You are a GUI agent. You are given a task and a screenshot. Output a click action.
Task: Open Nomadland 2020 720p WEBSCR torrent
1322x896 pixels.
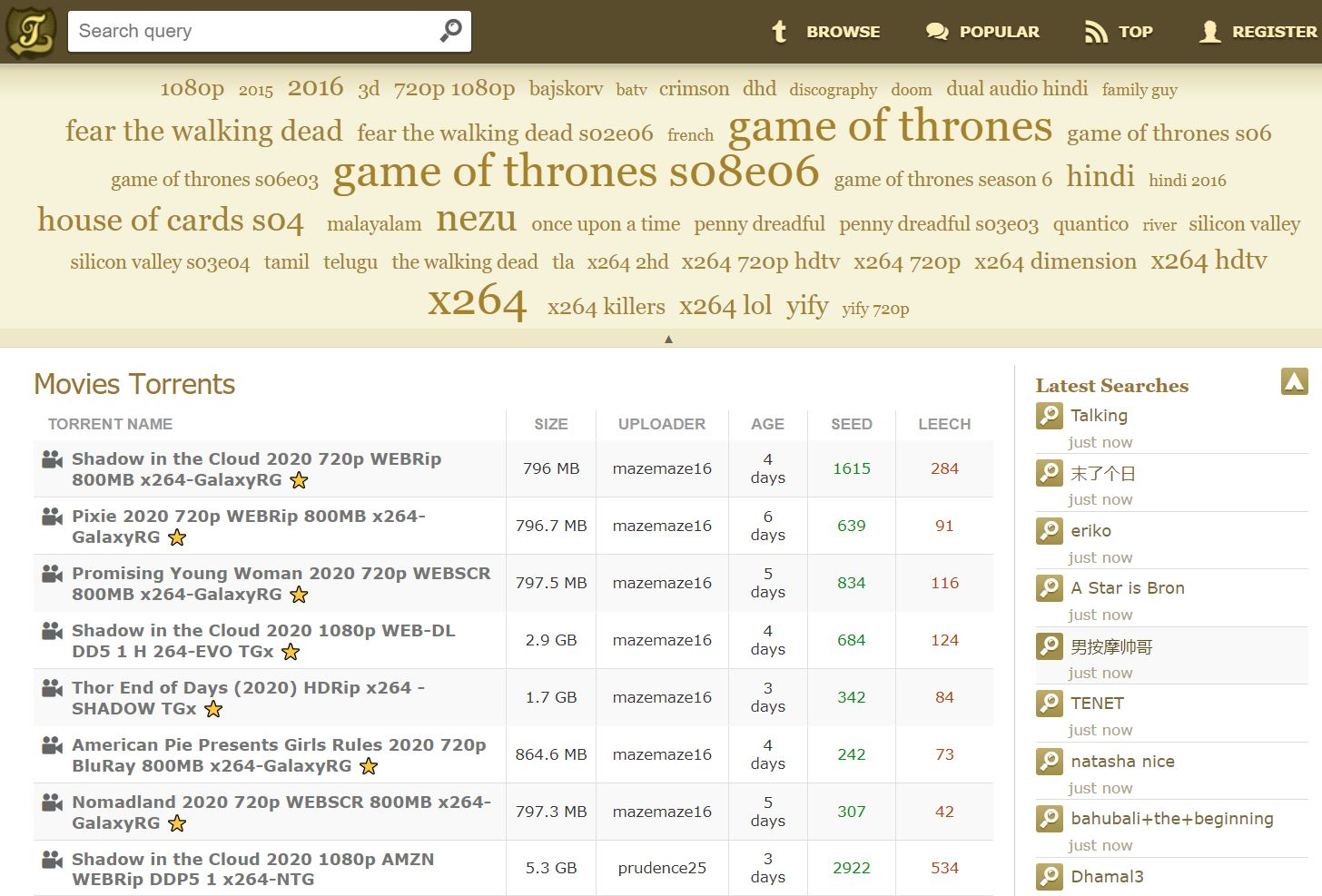pos(281,812)
